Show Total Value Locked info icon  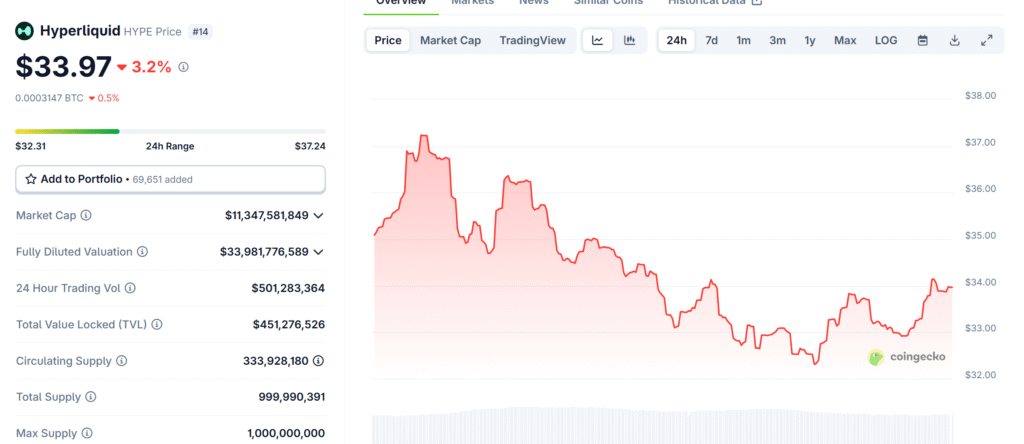(x=157, y=325)
